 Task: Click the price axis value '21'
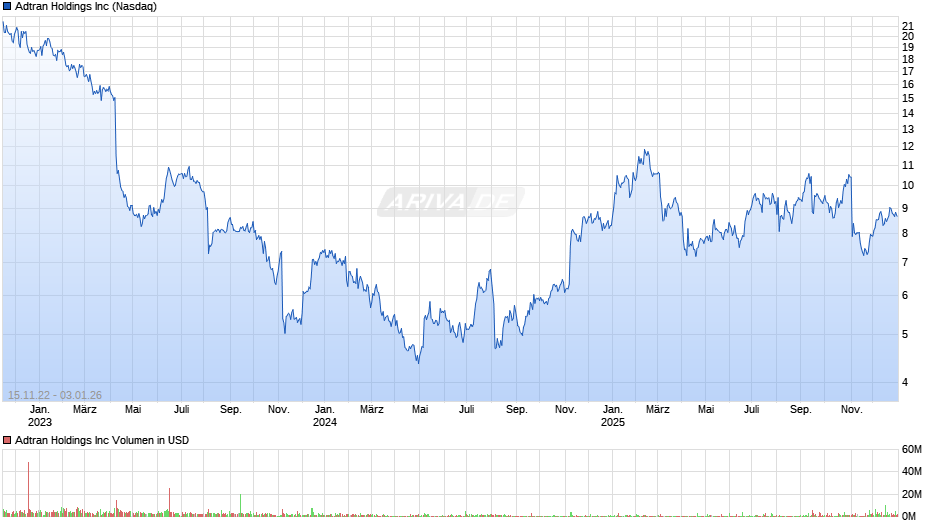(x=908, y=26)
